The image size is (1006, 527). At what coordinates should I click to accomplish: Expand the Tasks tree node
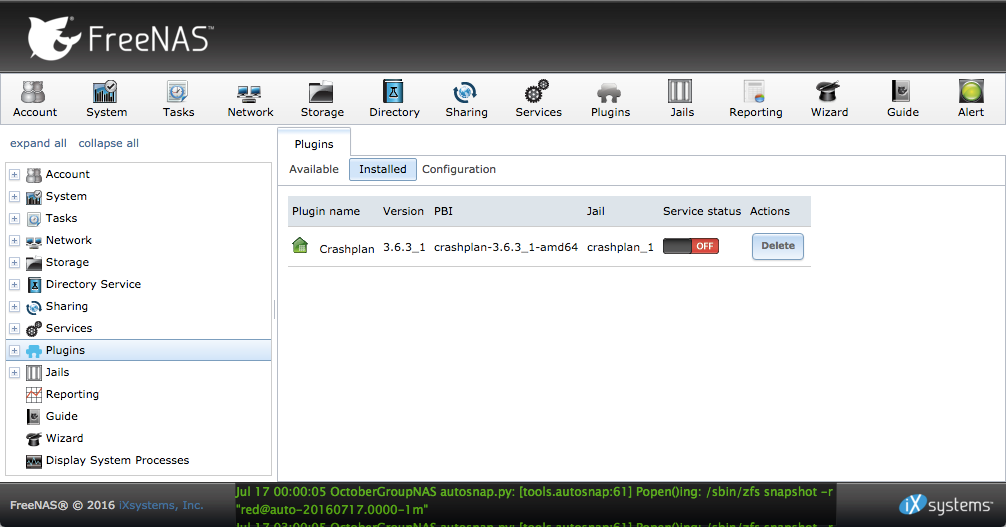[x=14, y=218]
